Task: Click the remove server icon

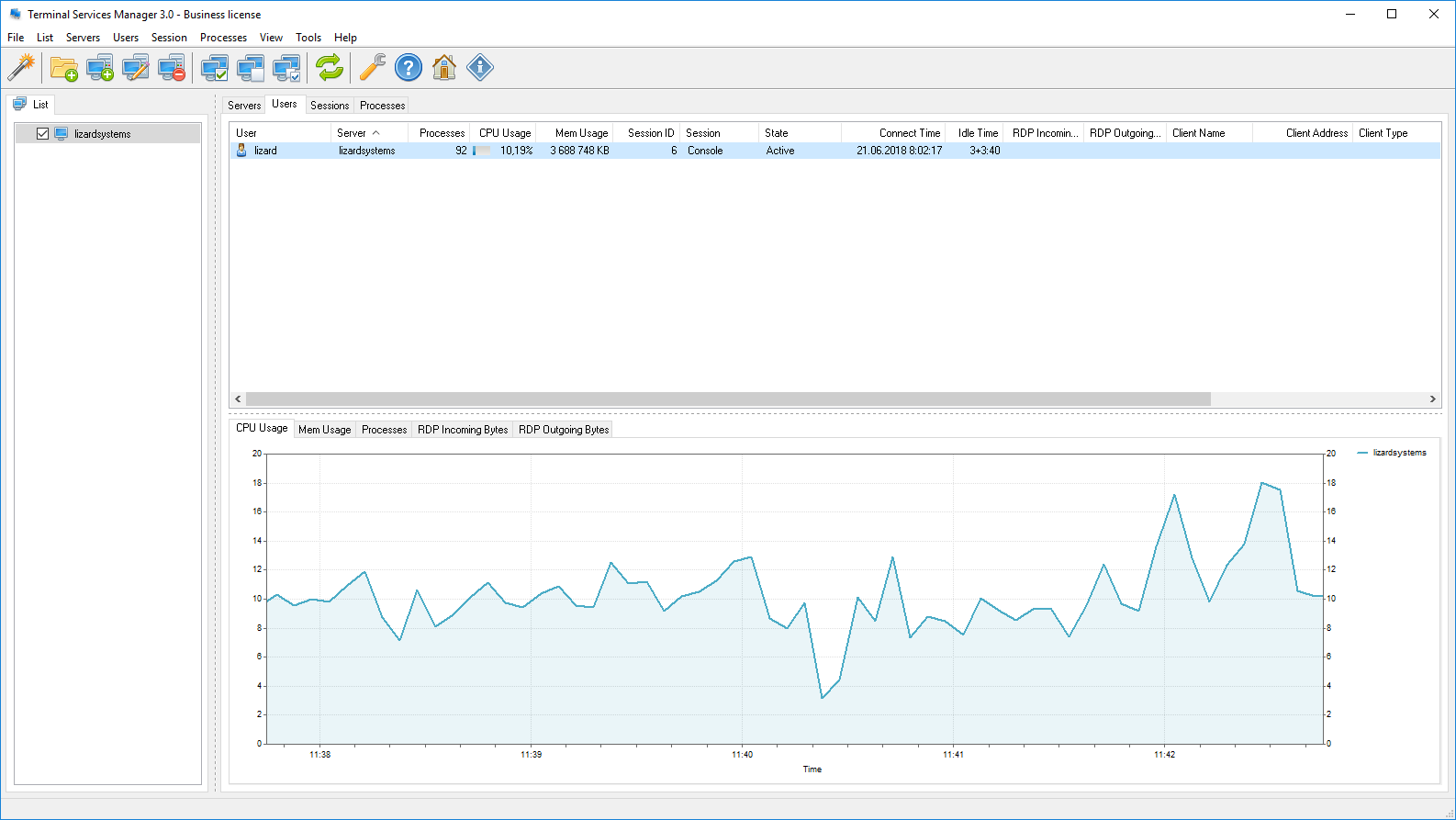Action: pyautogui.click(x=172, y=68)
